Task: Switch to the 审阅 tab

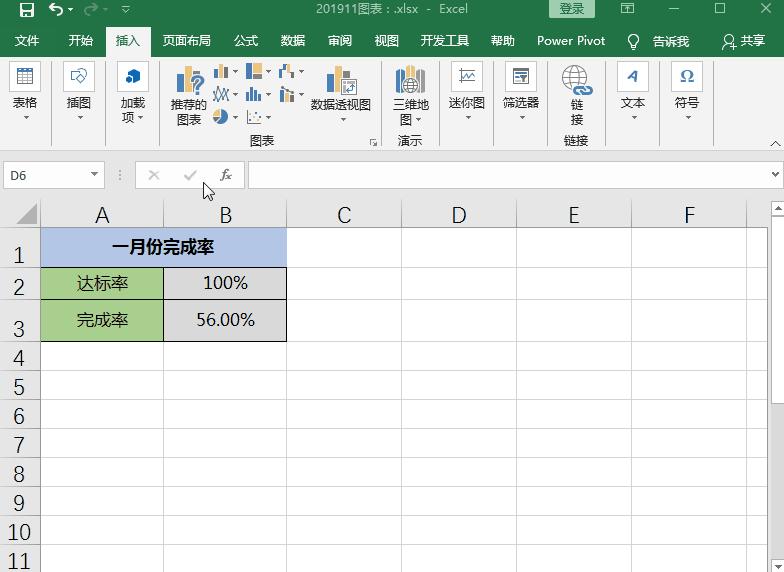Action: 340,40
